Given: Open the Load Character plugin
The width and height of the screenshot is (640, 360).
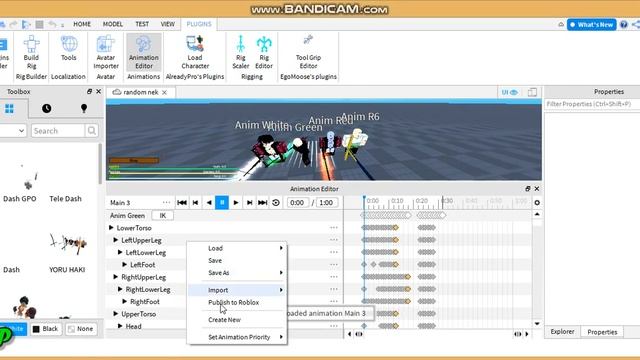Looking at the screenshot, I should pyautogui.click(x=195, y=52).
